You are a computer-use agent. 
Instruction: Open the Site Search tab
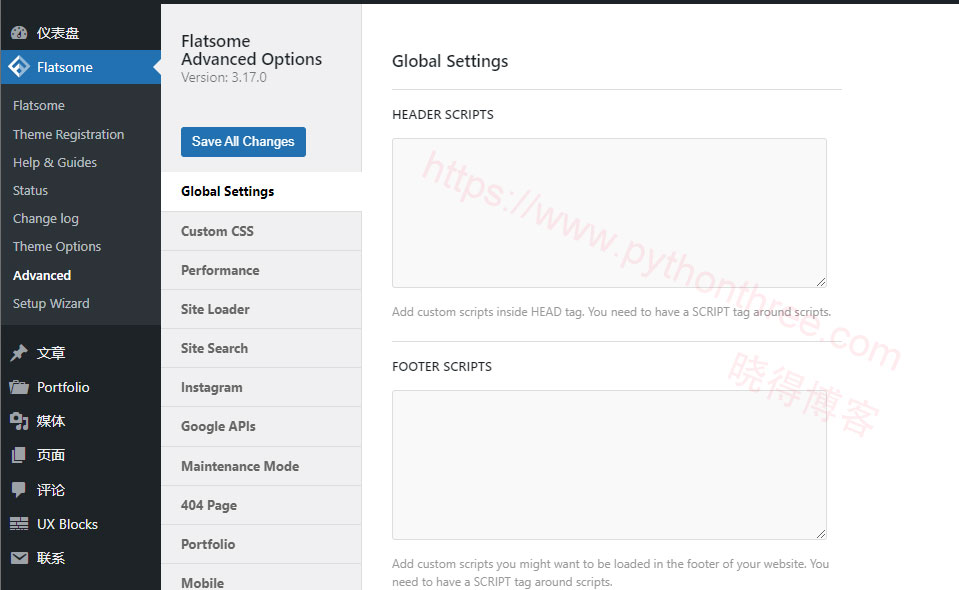[x=261, y=348]
